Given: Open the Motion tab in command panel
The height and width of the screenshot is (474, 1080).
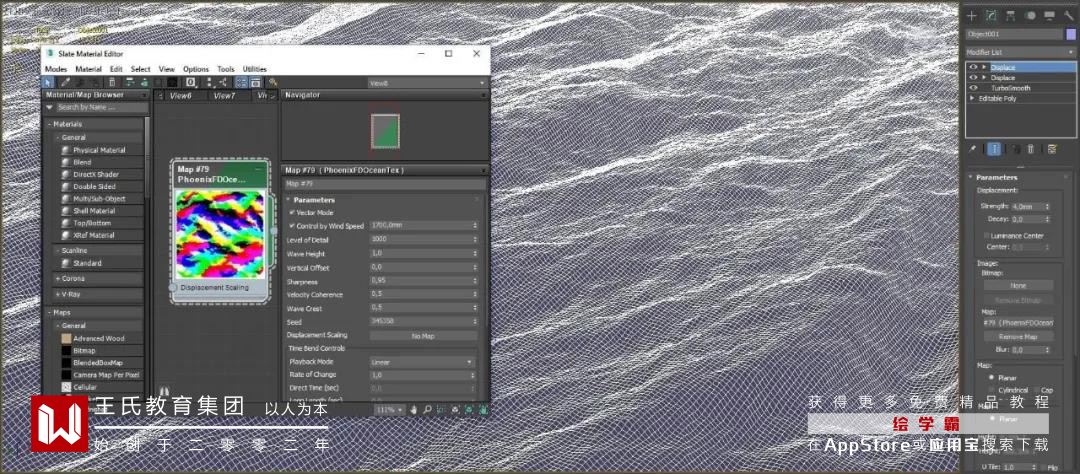Looking at the screenshot, I should coord(1030,15).
